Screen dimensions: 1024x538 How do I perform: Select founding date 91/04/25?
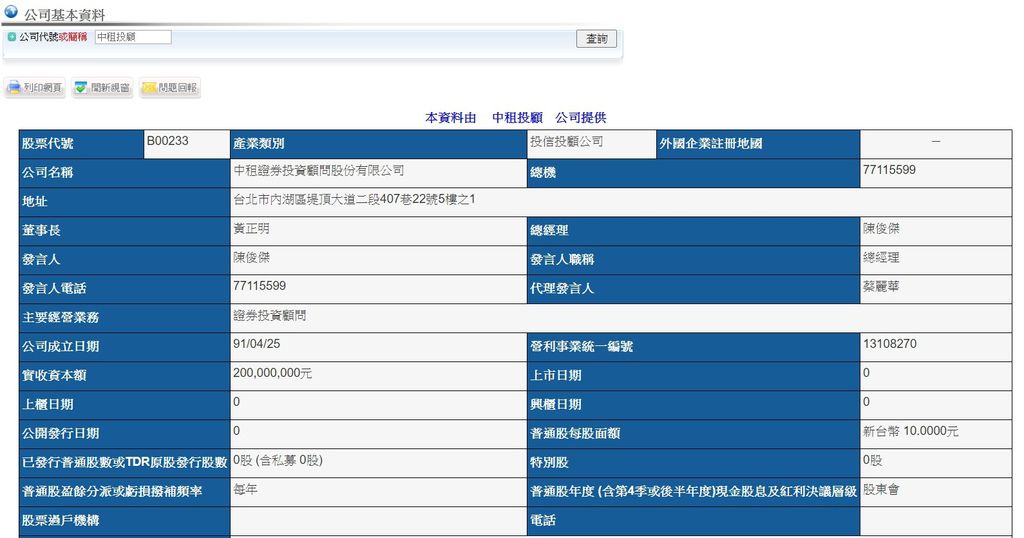[256, 343]
